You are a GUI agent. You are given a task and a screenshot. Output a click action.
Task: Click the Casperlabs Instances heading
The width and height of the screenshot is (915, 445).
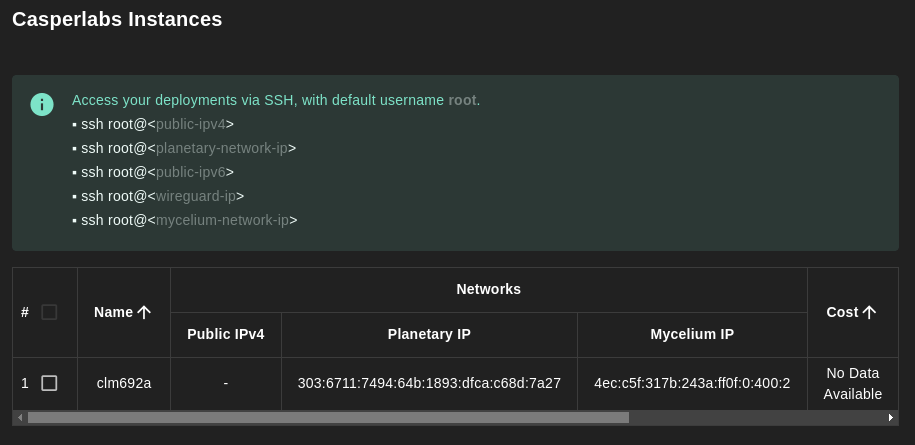pyautogui.click(x=117, y=19)
